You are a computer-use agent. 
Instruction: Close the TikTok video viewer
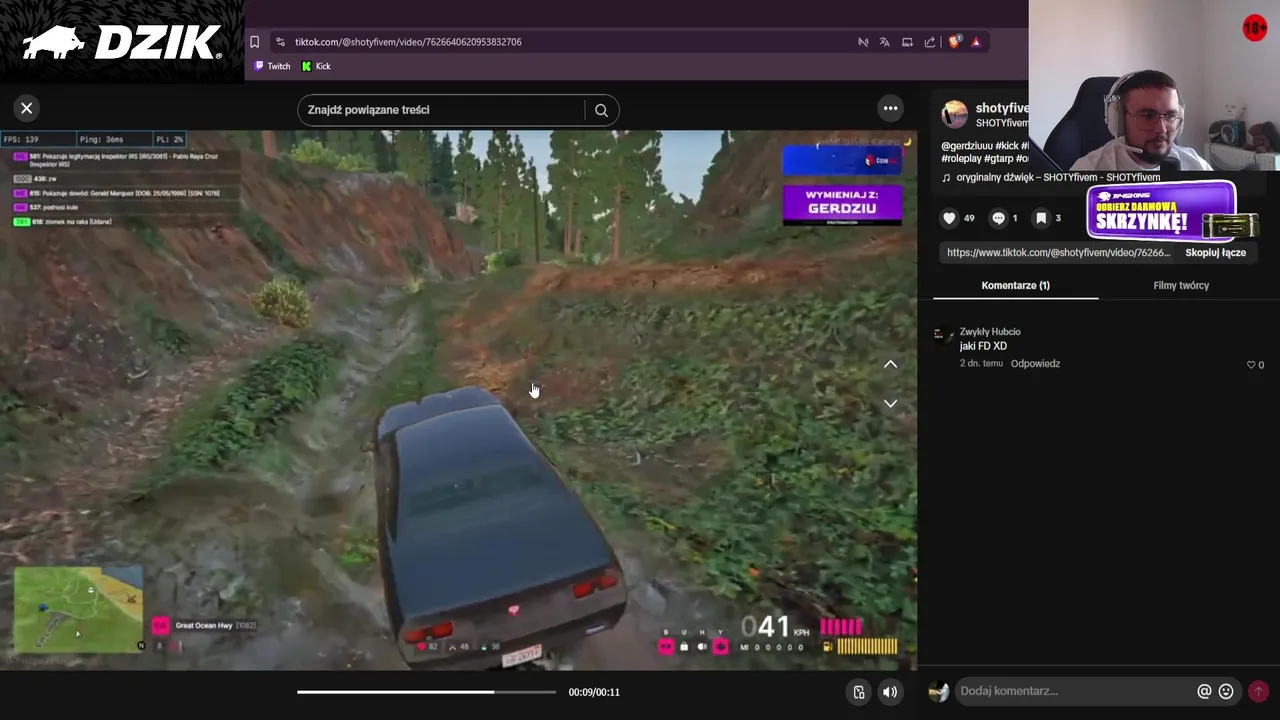(27, 108)
